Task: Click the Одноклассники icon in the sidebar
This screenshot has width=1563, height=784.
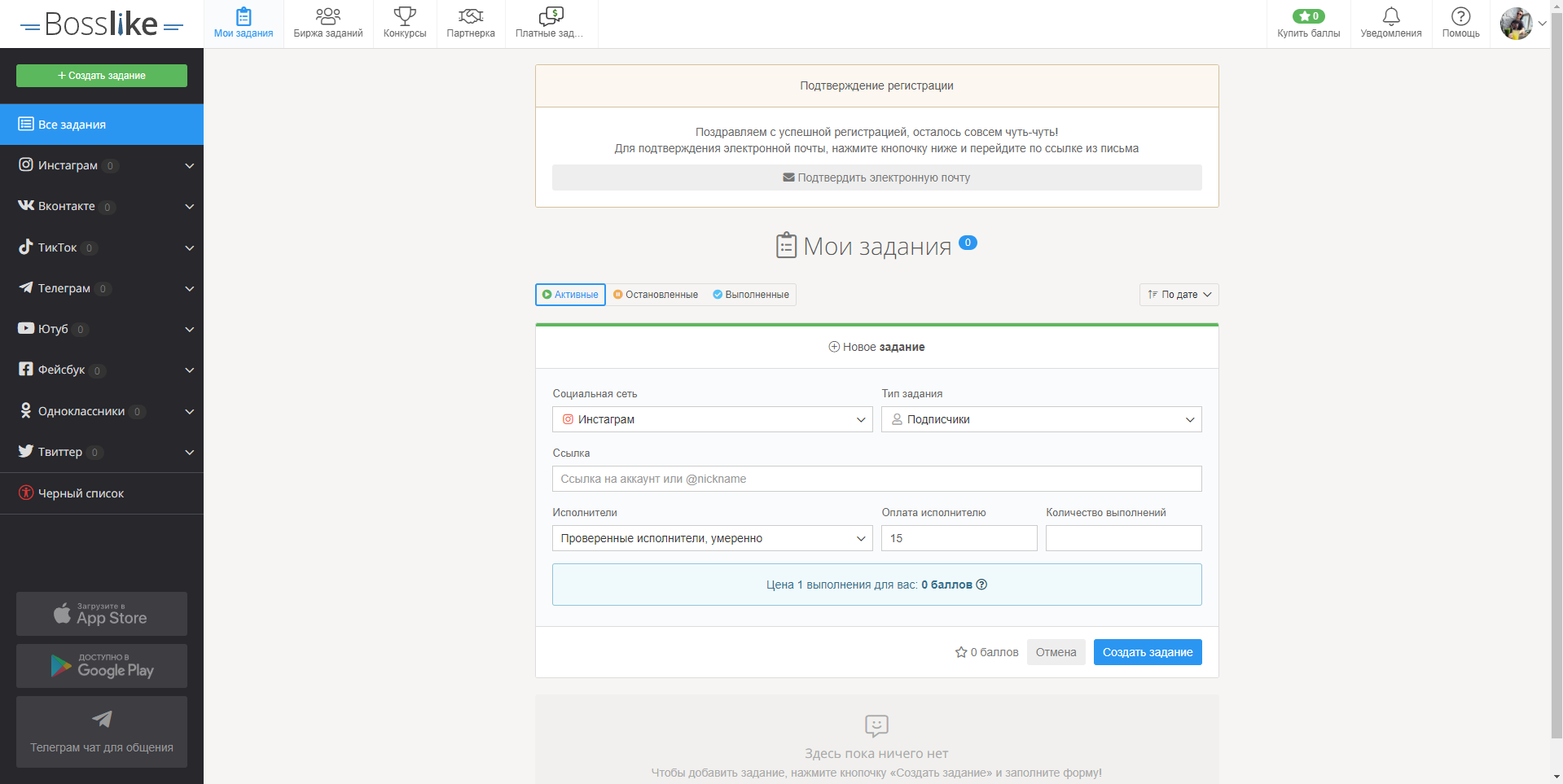Action: coord(26,410)
